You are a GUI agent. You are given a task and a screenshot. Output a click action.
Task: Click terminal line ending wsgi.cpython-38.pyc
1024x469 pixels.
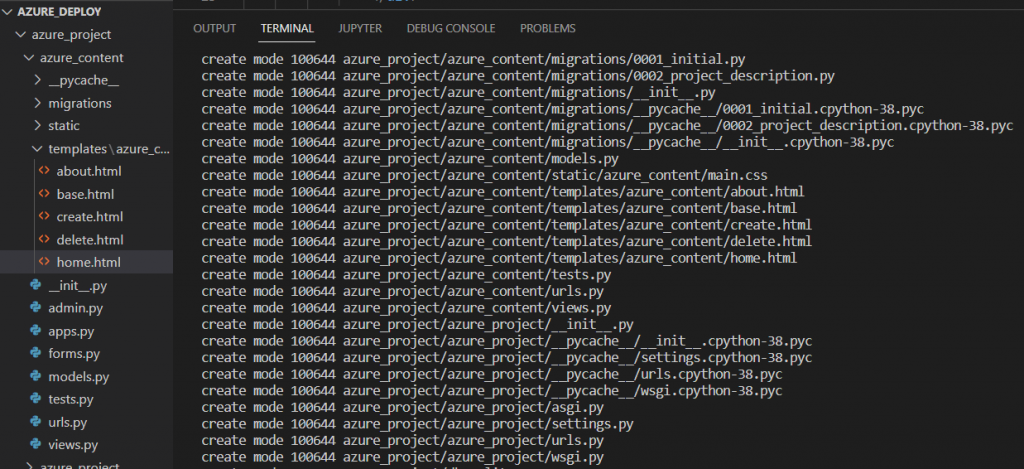click(492, 391)
